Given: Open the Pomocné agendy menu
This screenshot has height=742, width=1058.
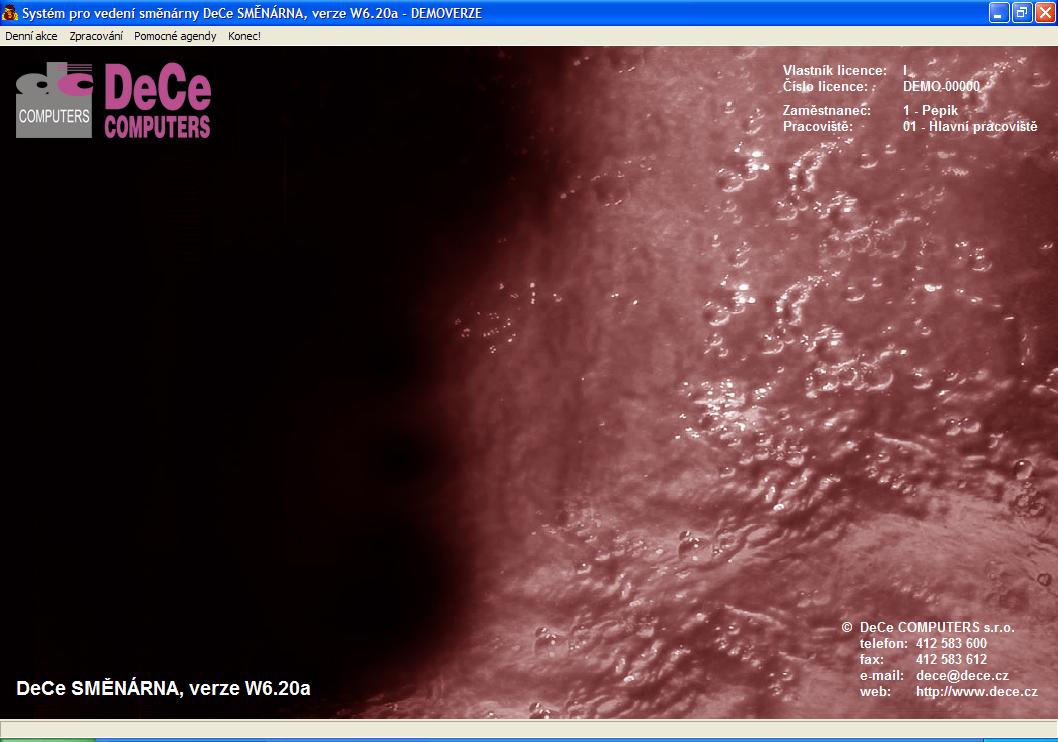Looking at the screenshot, I should pyautogui.click(x=175, y=36).
